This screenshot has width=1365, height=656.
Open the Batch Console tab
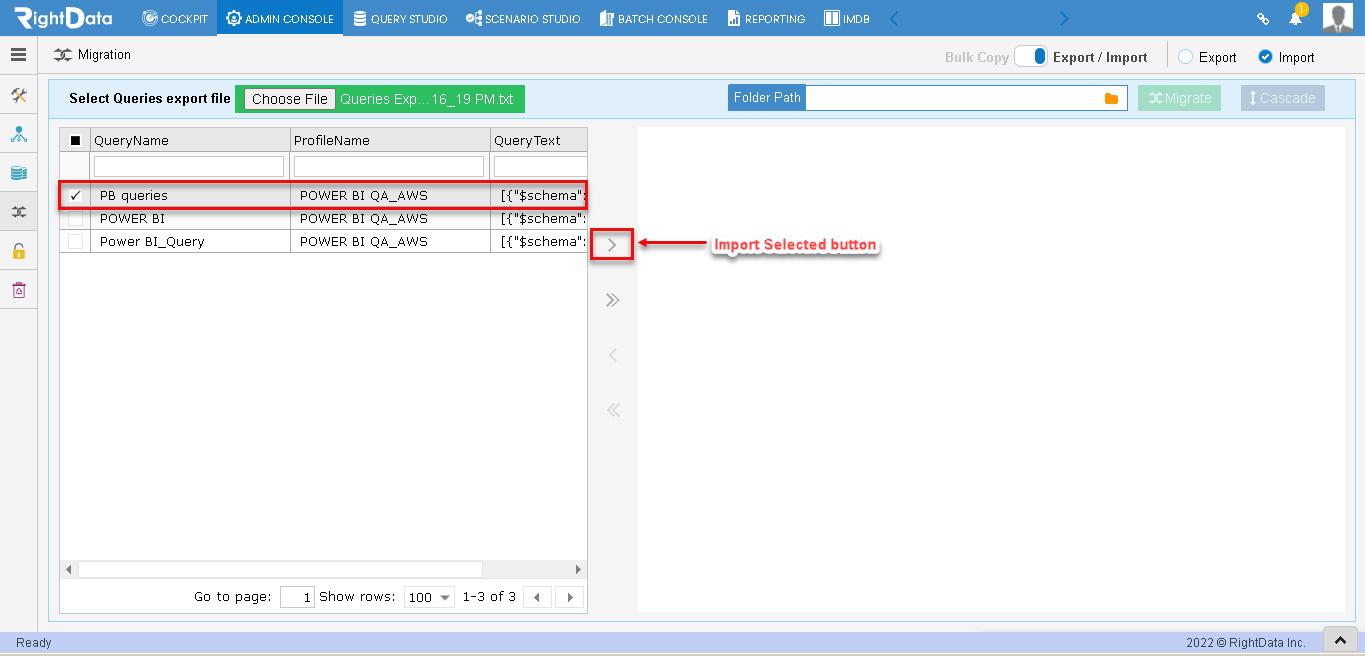[x=654, y=18]
